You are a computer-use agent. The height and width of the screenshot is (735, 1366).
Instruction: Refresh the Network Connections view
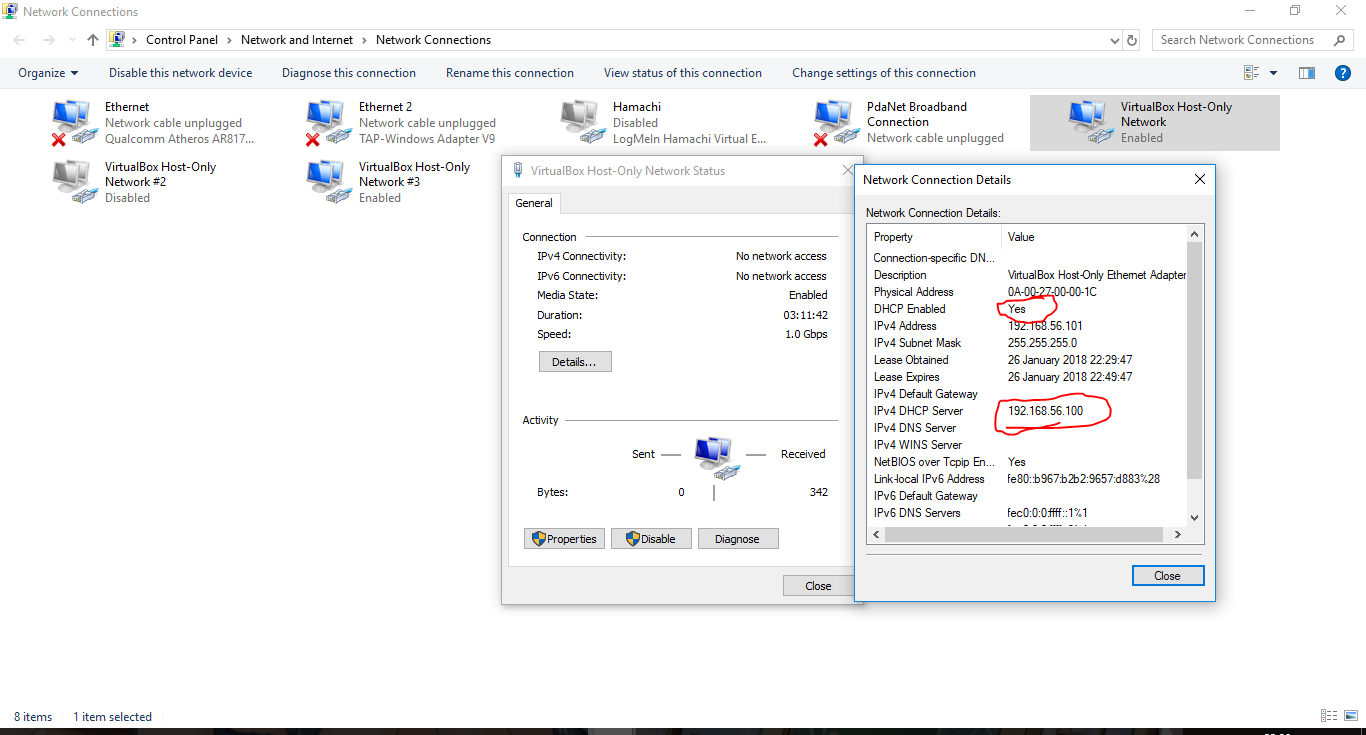(x=1131, y=39)
